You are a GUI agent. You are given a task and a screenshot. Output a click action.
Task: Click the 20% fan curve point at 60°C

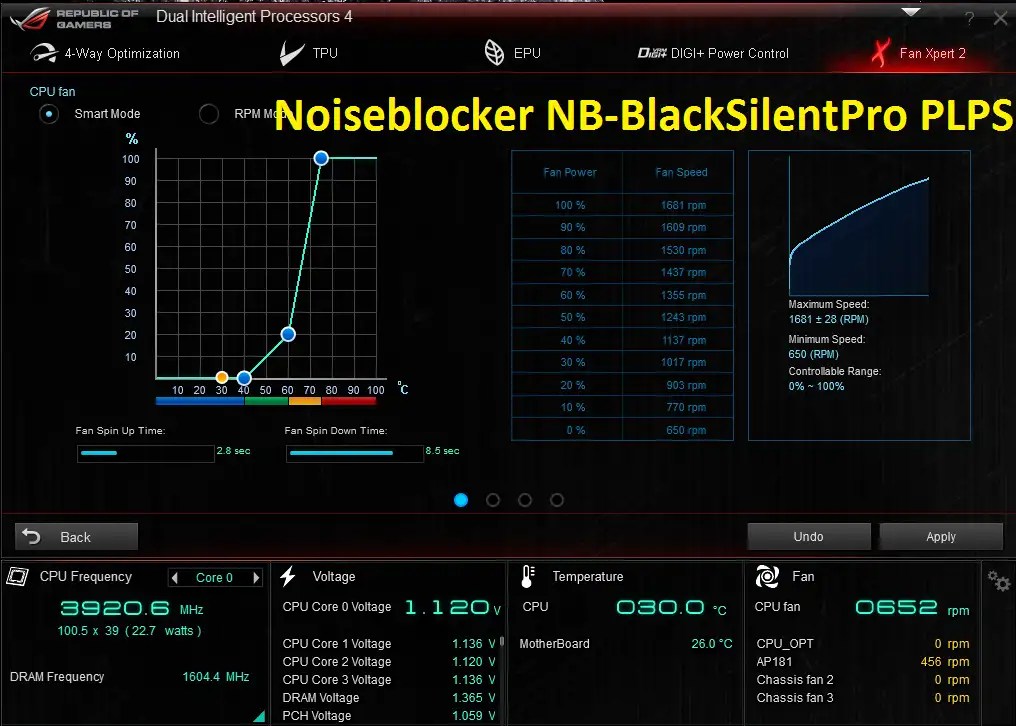(288, 334)
